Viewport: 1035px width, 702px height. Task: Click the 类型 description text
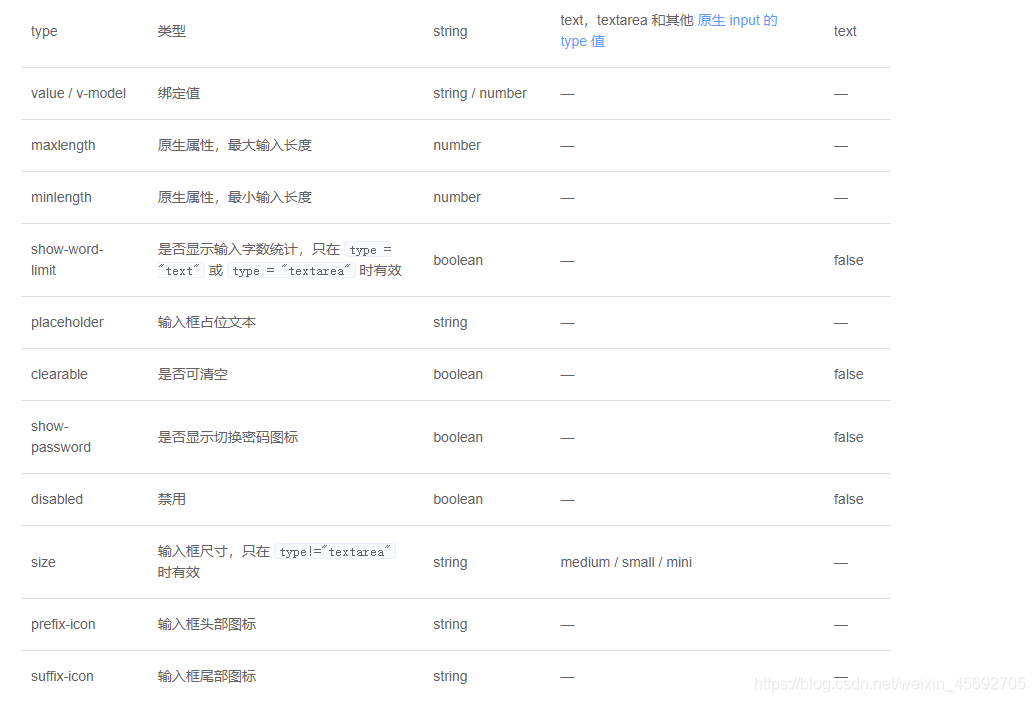tap(172, 31)
